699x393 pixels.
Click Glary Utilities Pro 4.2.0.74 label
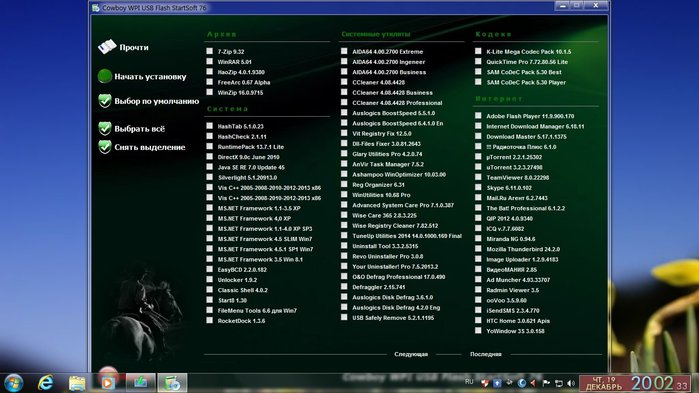point(387,154)
